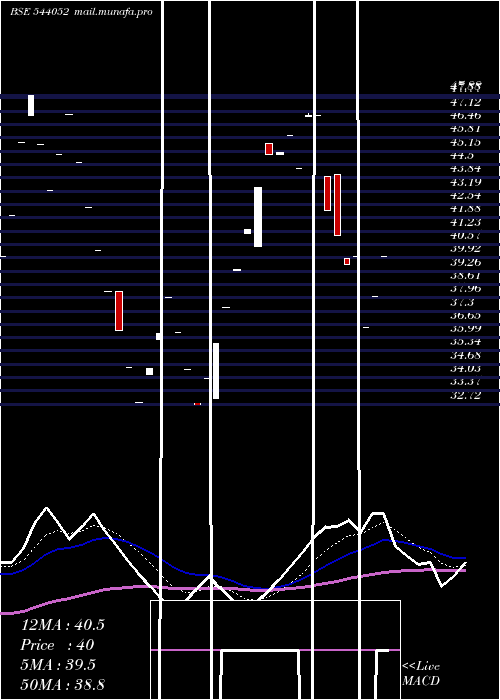Click the small red candle near 39.26

347,262
